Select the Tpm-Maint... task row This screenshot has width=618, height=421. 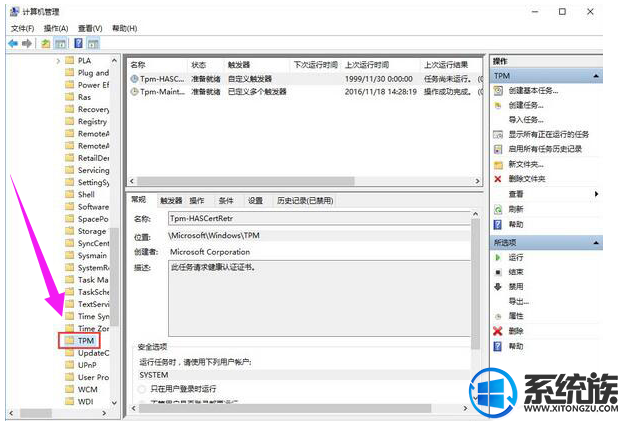click(305, 91)
